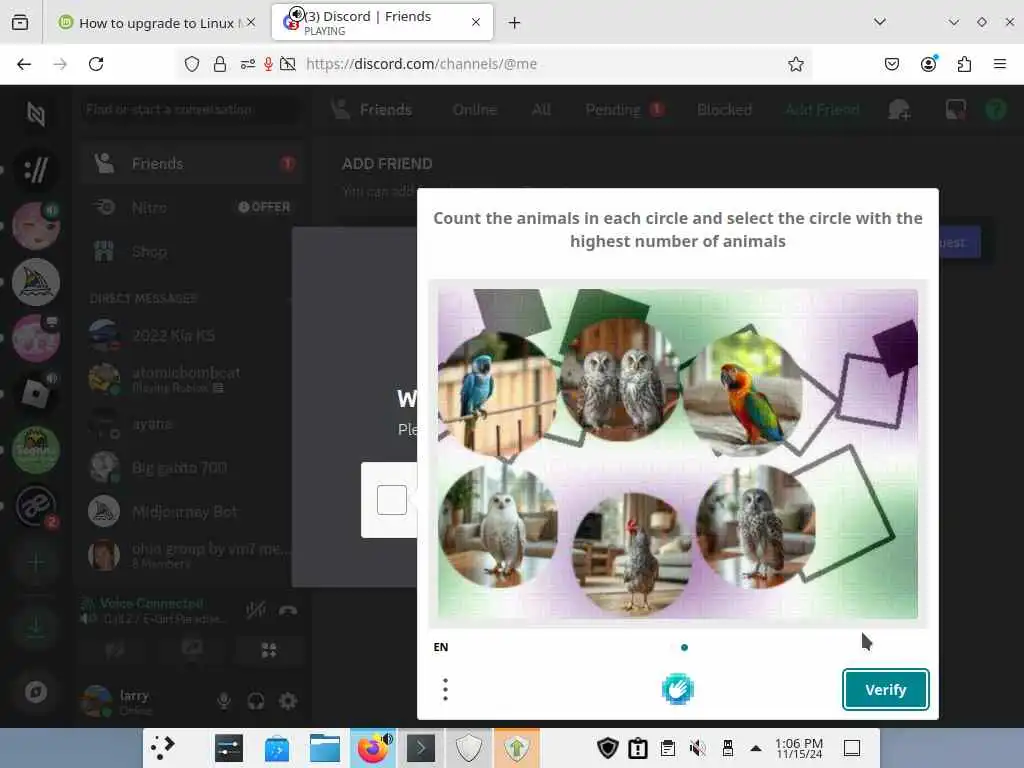This screenshot has height=768, width=1024.
Task: Expand hidden system tray icons arrow
Action: coord(756,748)
